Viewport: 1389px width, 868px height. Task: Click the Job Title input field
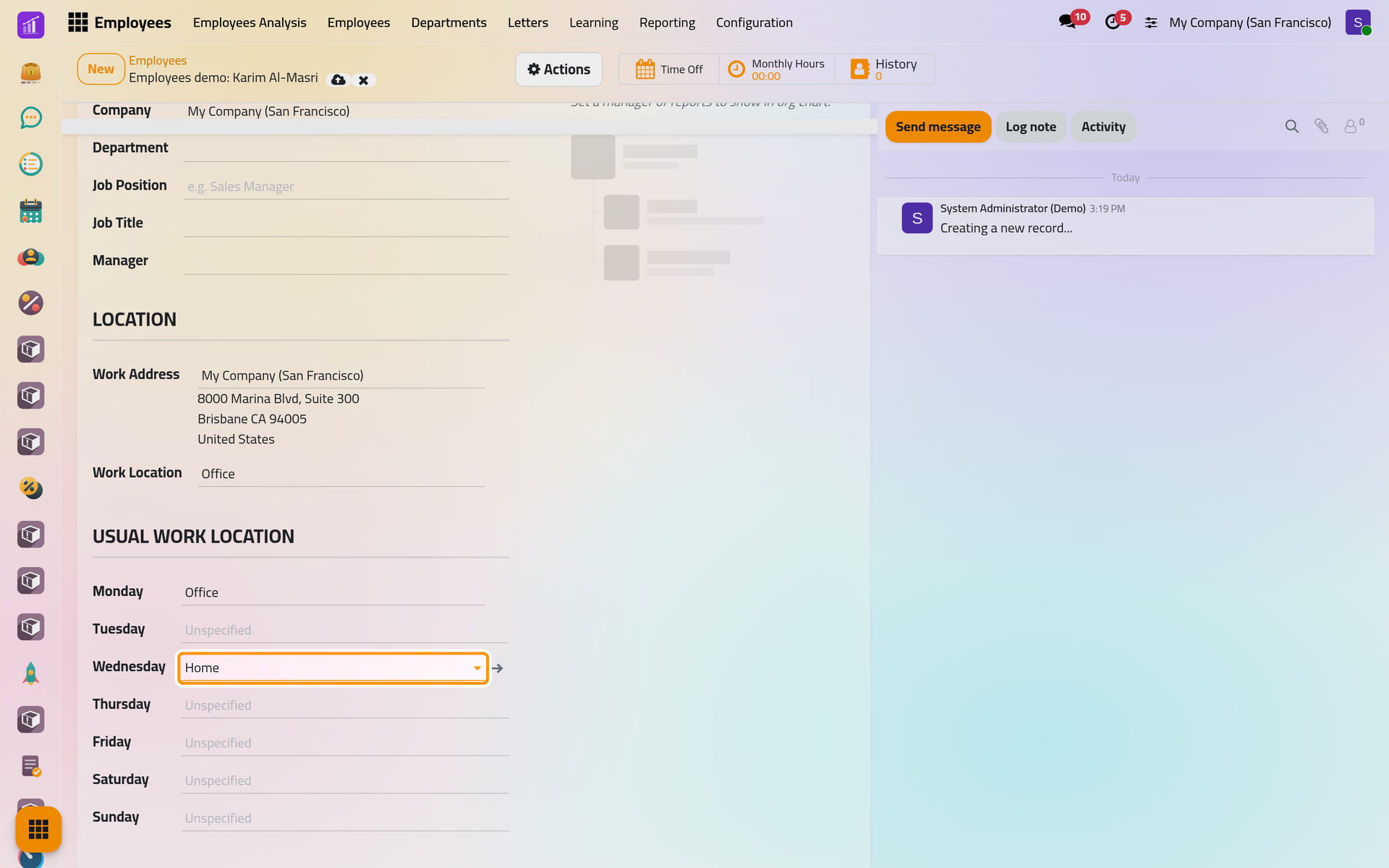tap(346, 224)
